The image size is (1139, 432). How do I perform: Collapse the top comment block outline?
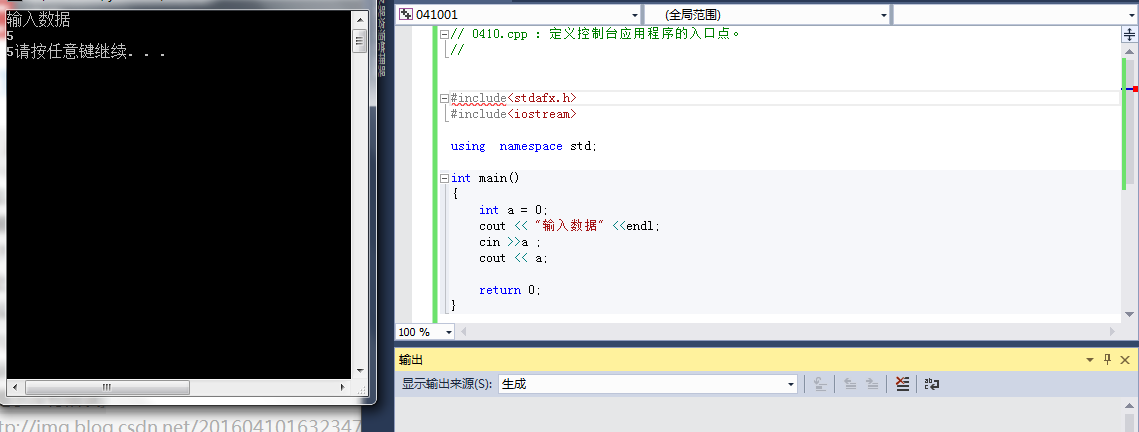coord(445,33)
